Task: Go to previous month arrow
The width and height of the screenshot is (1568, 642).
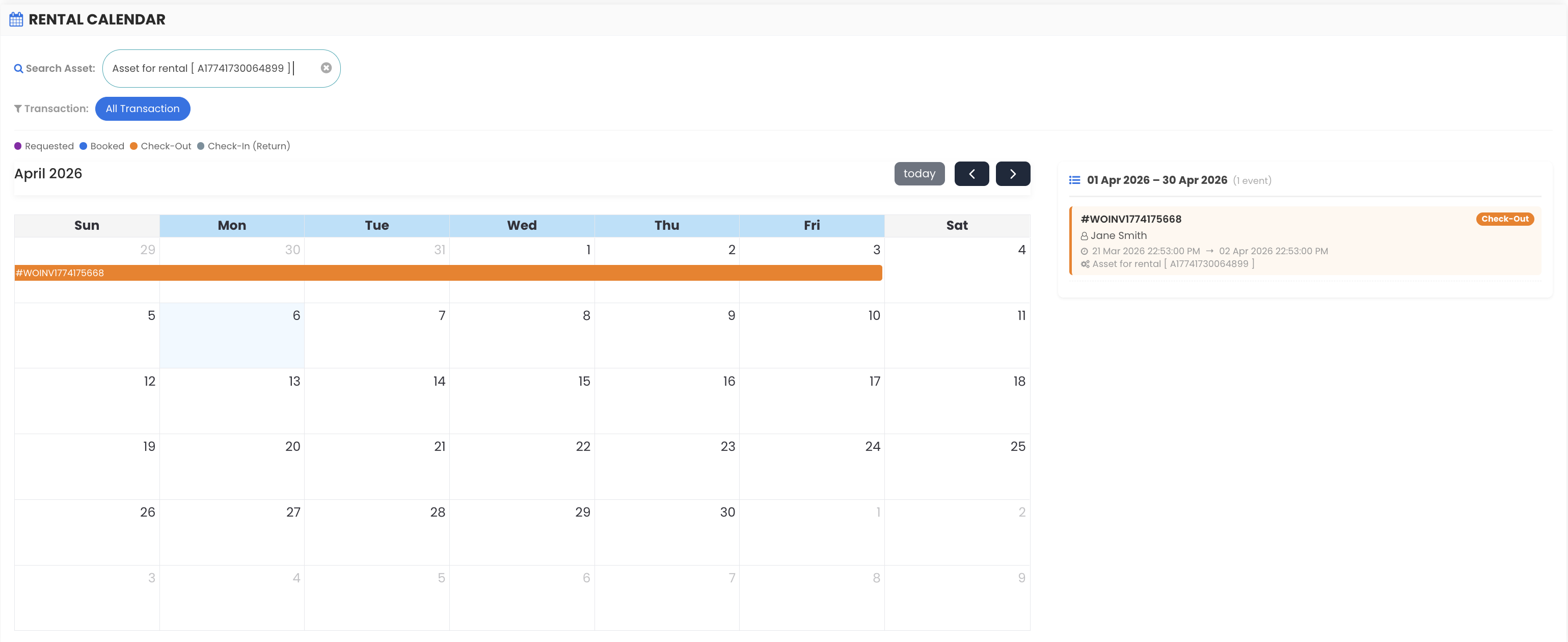Action: [x=971, y=174]
